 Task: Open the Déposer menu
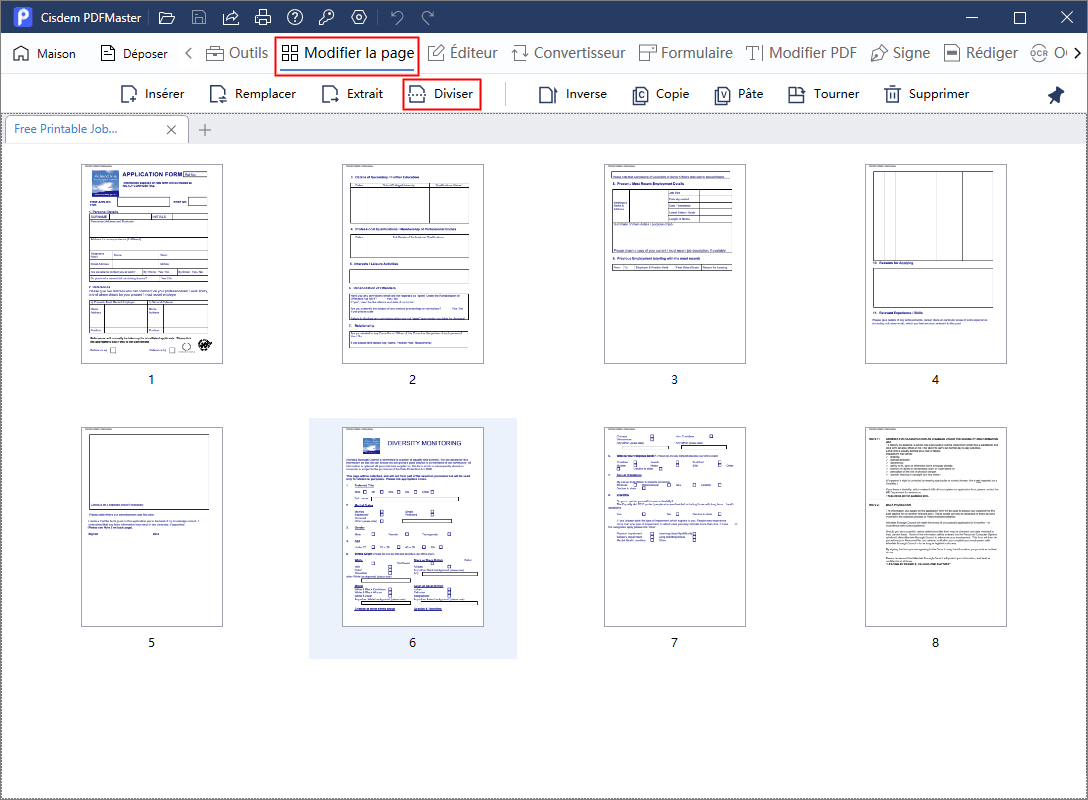[135, 53]
